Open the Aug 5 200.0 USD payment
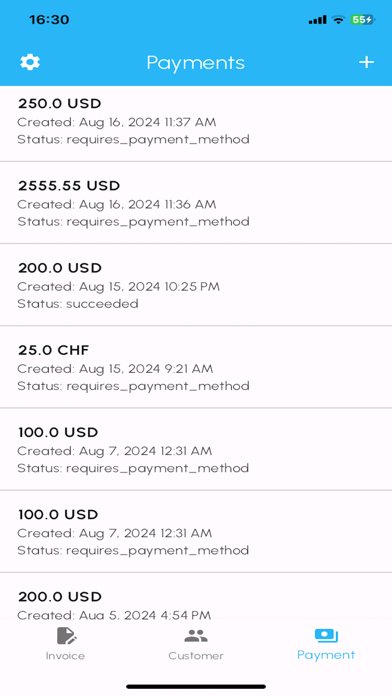The image size is (392, 696). point(196,597)
